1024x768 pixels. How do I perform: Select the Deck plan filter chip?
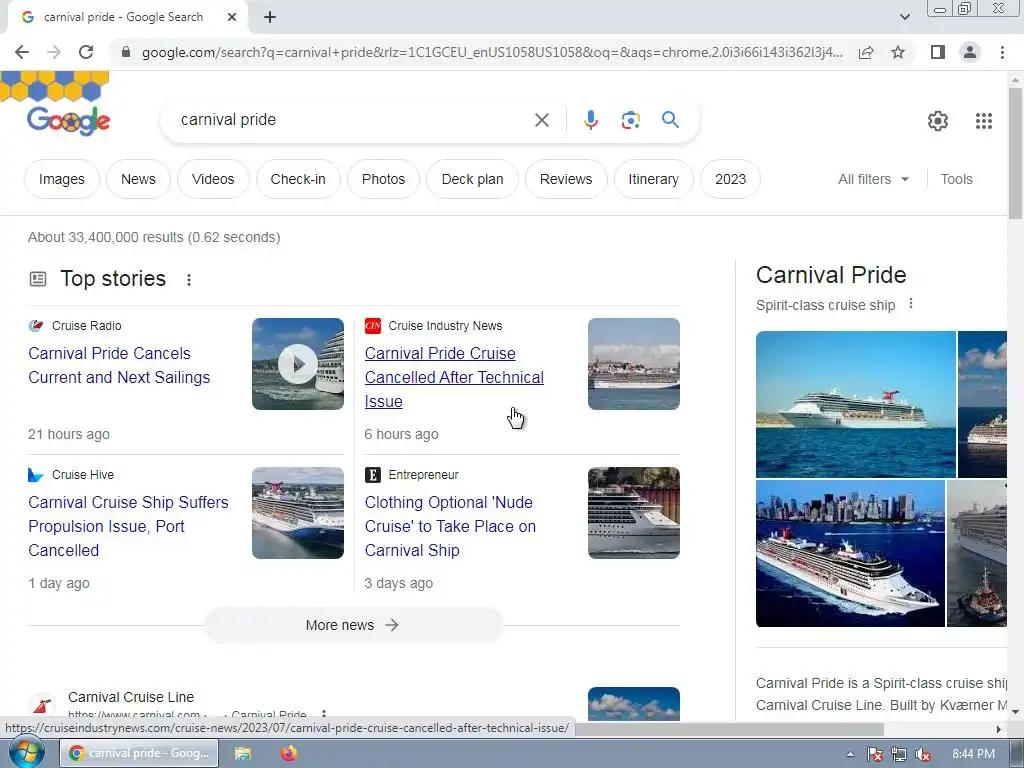472,179
